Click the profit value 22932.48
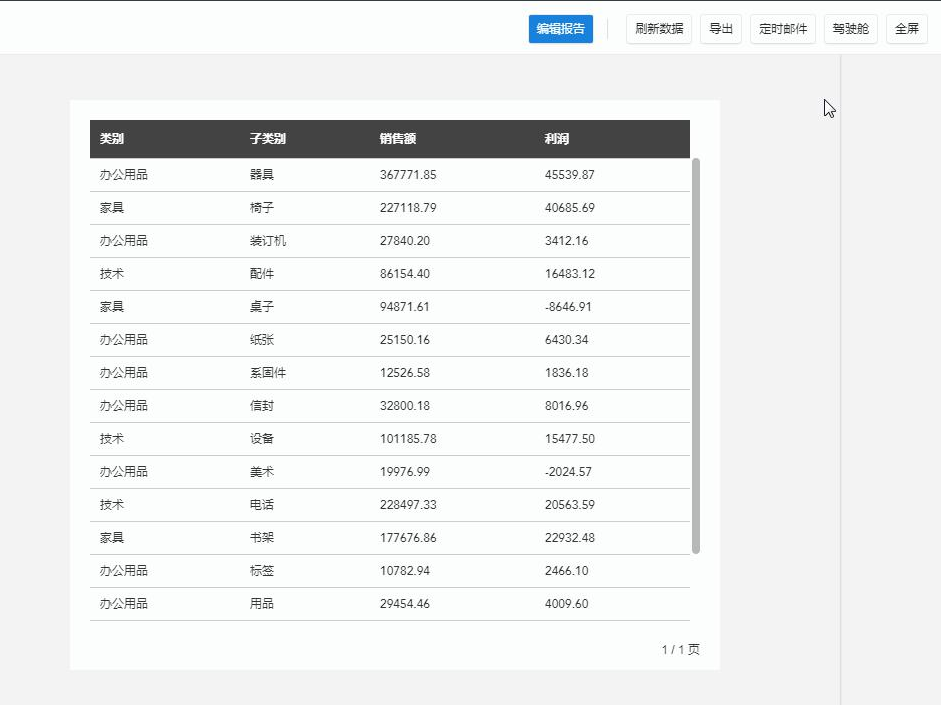941x705 pixels. click(569, 538)
